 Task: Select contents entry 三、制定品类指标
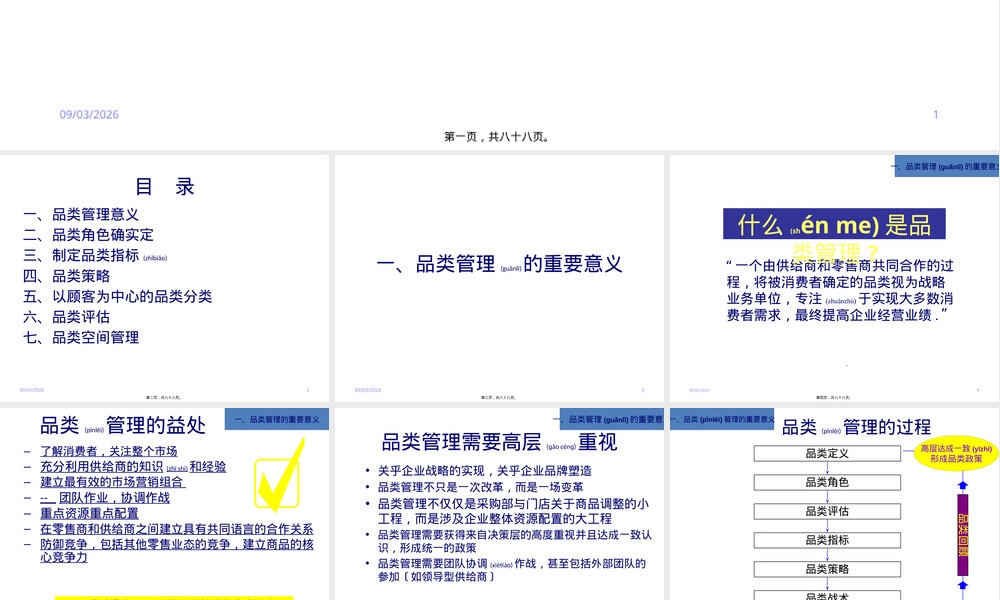click(x=95, y=256)
